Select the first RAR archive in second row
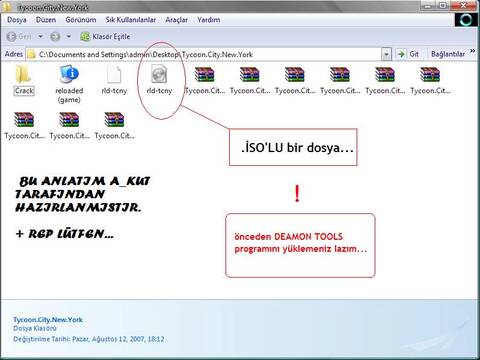This screenshot has height=360, width=480. tap(24, 119)
